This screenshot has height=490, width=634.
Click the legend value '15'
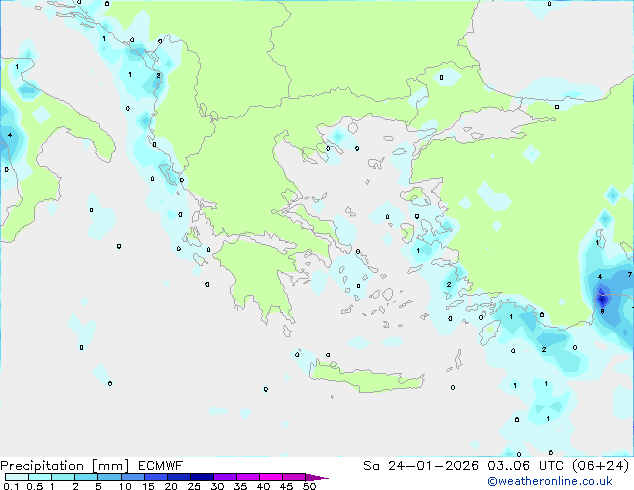pyautogui.click(x=148, y=486)
